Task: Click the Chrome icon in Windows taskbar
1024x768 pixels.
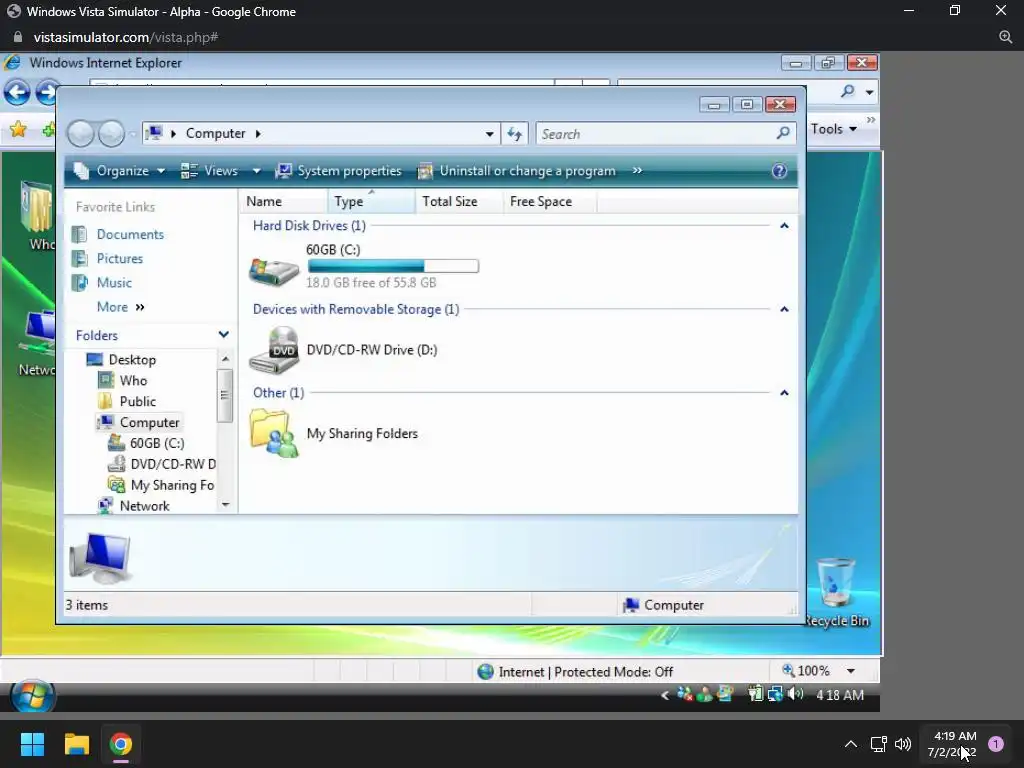Action: click(x=121, y=744)
